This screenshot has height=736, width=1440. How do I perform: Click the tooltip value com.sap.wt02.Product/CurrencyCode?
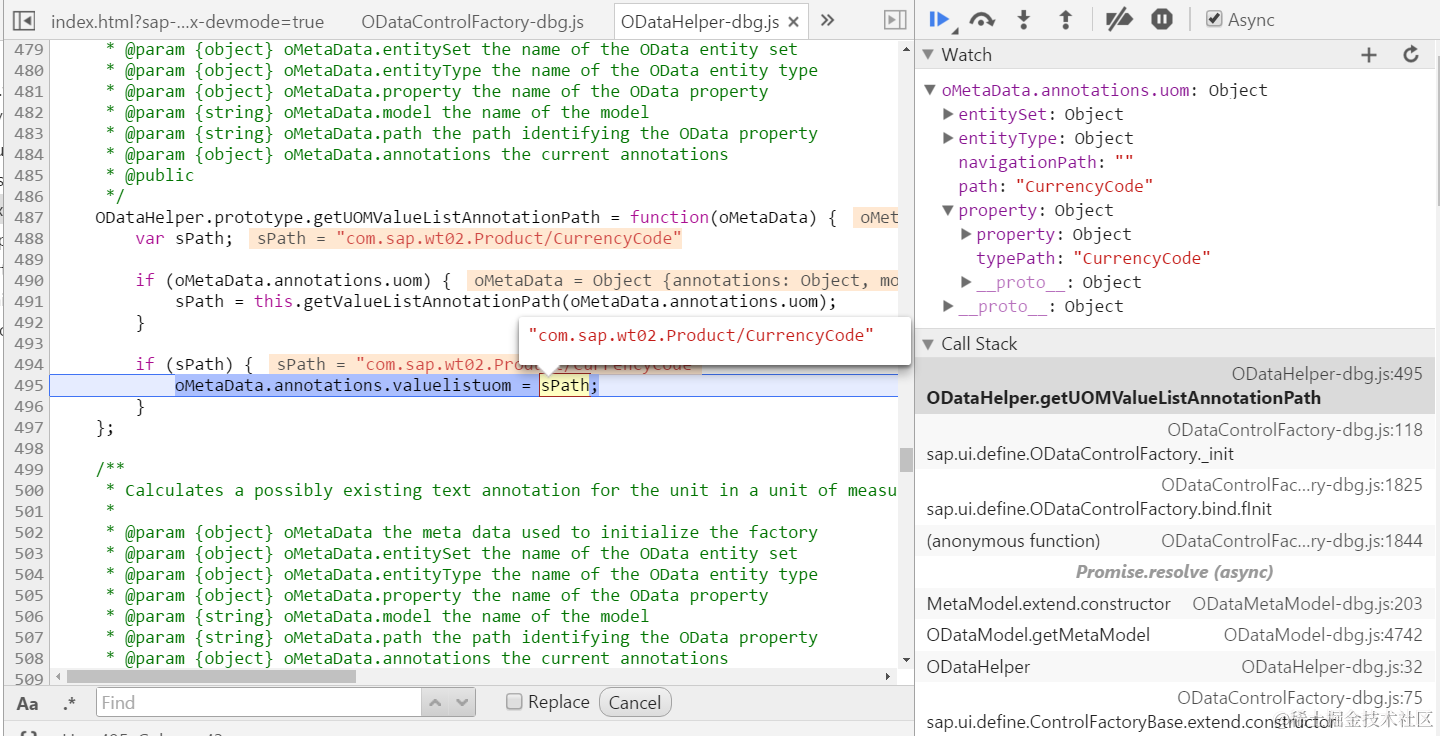tap(701, 336)
